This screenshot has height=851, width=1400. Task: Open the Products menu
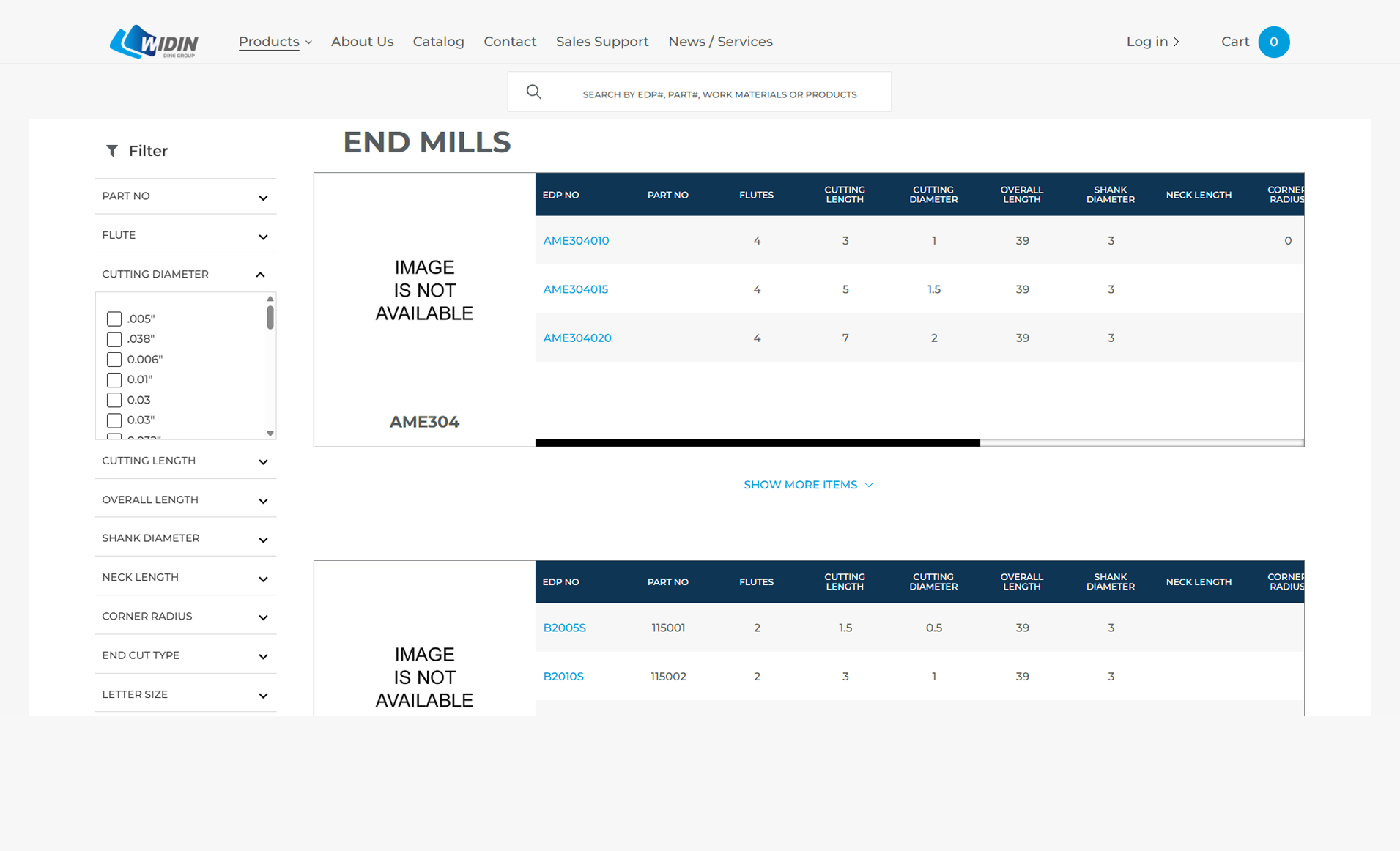tap(275, 42)
